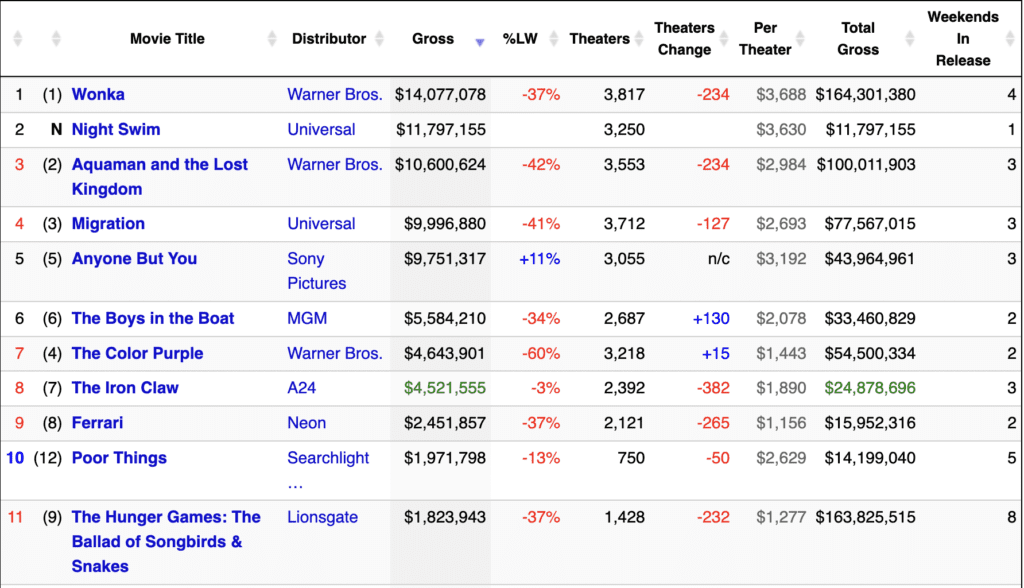Click the sort arrows above the rank numbers

tap(18, 39)
